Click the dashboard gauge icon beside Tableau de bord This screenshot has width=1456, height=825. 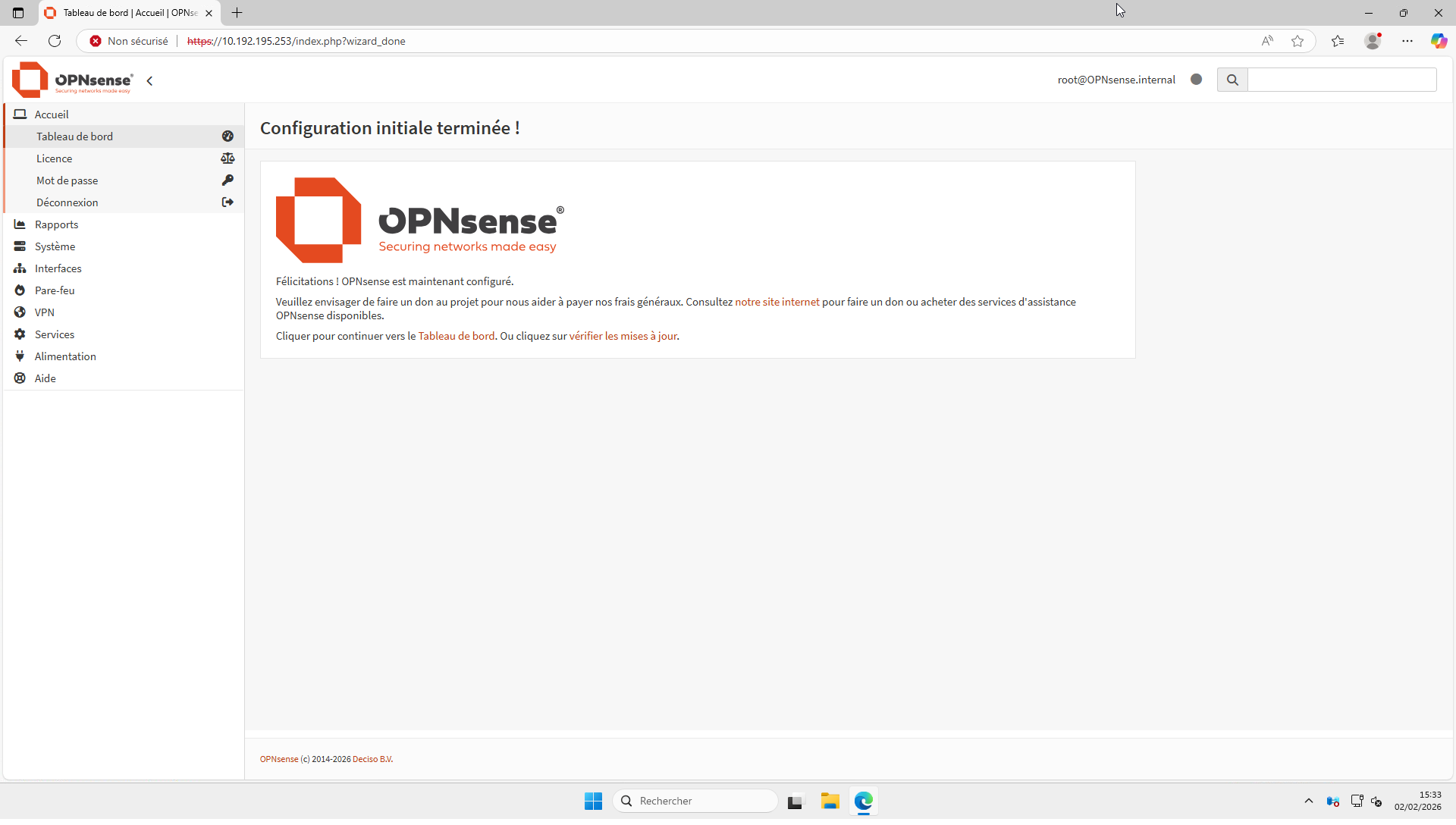(227, 136)
